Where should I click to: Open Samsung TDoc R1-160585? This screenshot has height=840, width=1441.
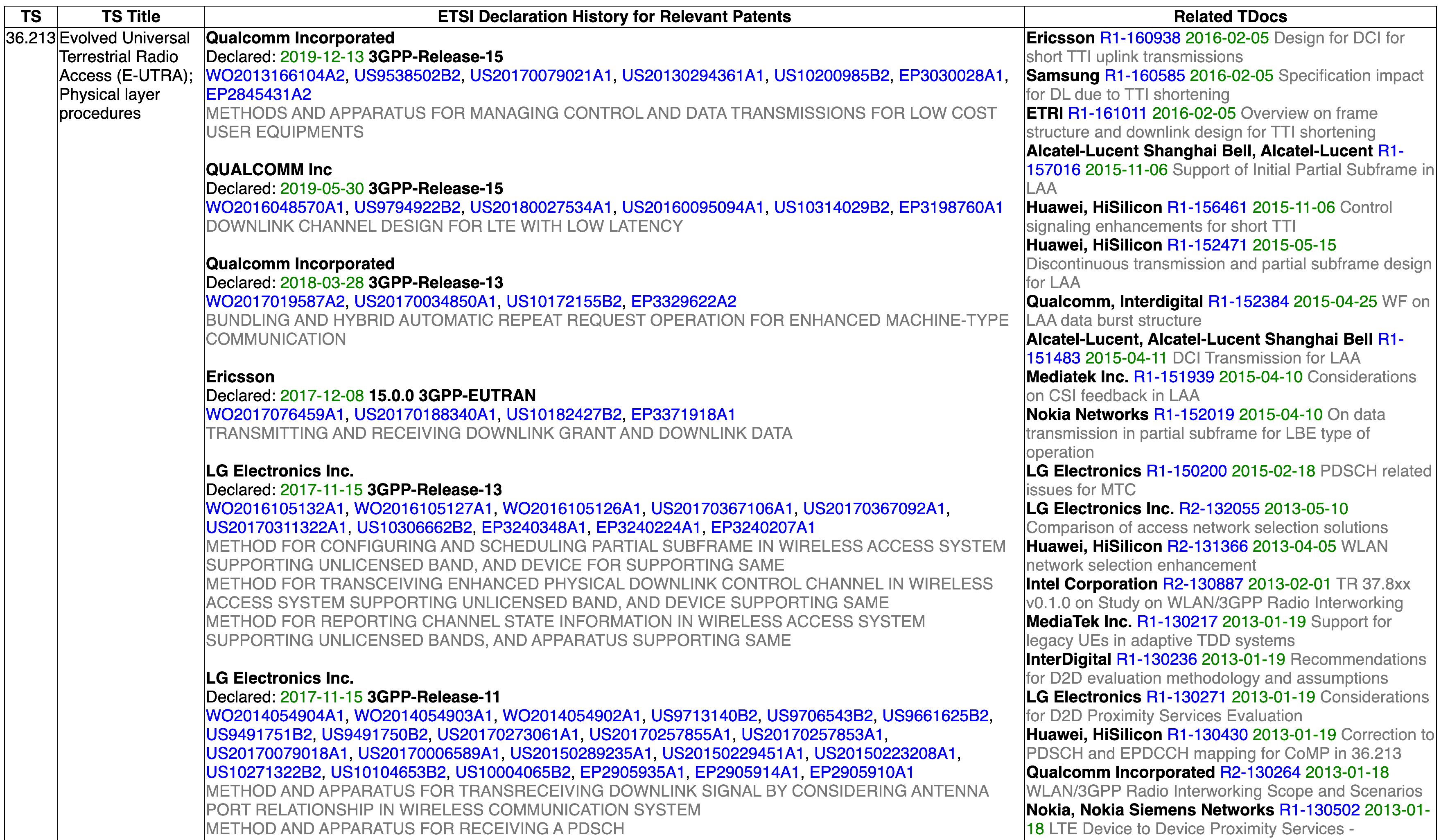point(1144,75)
